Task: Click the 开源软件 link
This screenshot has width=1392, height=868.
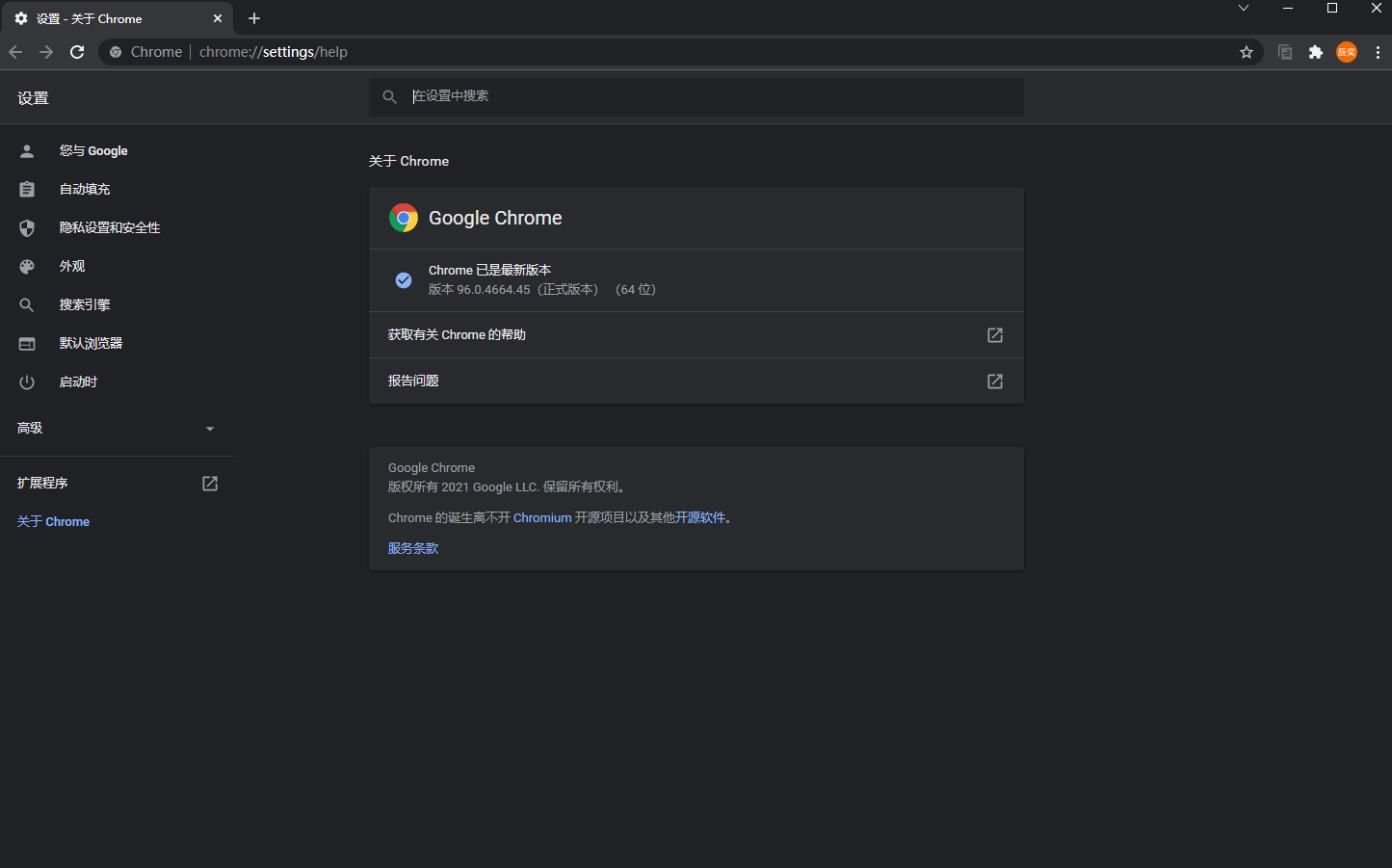Action: (x=700, y=518)
